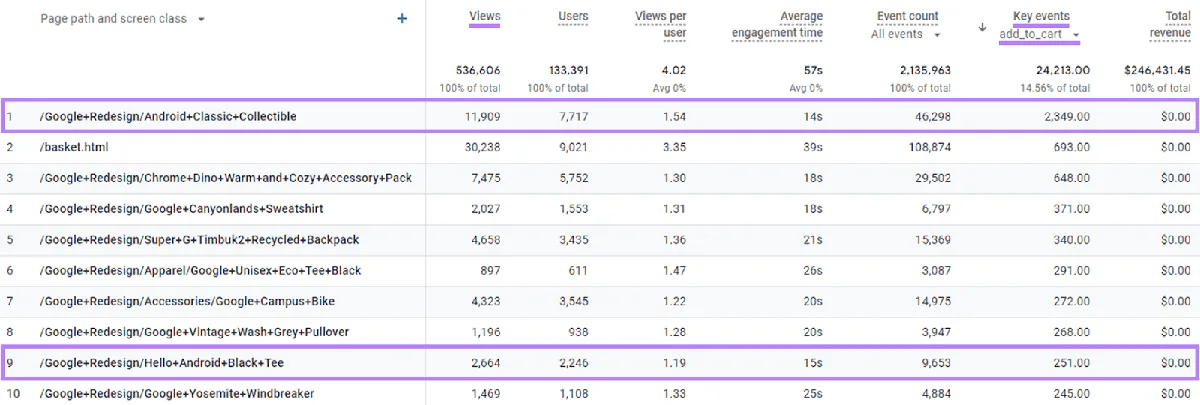
Task: Sort by Average engagement time header
Action: pyautogui.click(x=777, y=24)
